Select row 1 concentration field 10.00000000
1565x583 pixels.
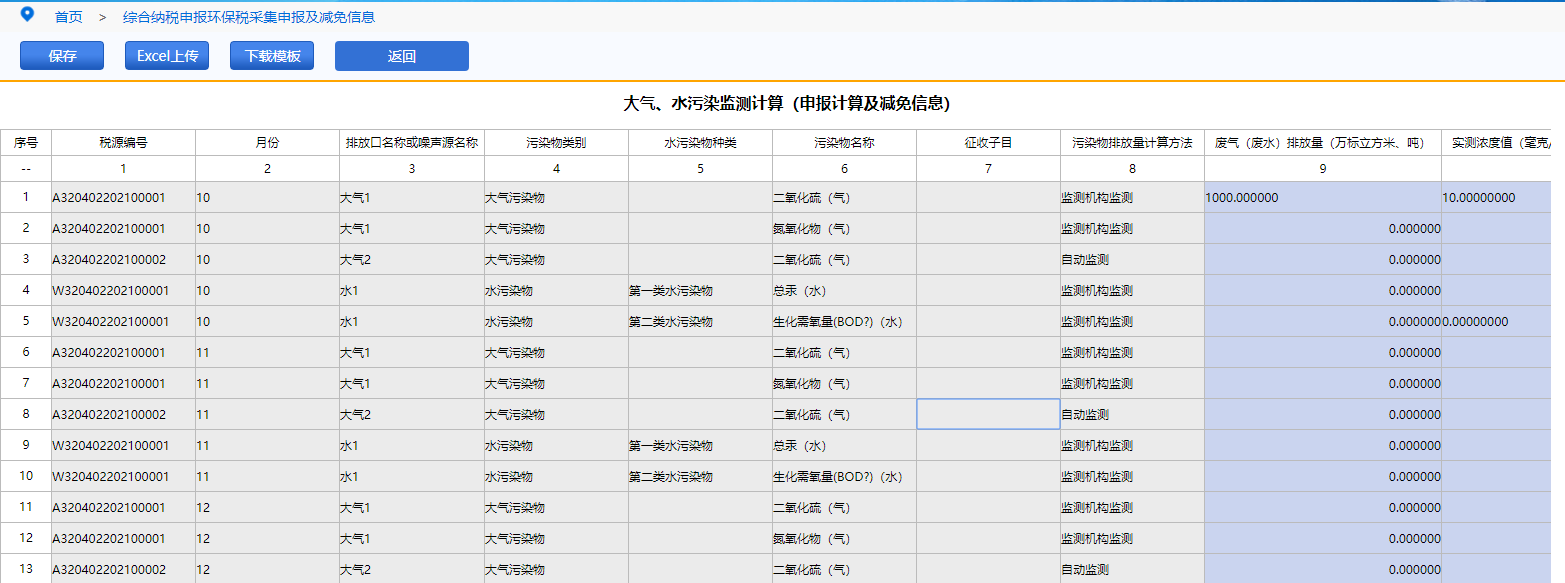point(1500,198)
